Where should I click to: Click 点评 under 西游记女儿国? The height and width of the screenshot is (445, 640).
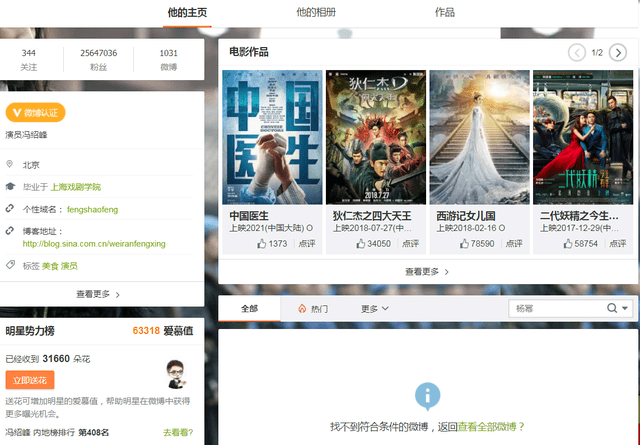(x=514, y=244)
